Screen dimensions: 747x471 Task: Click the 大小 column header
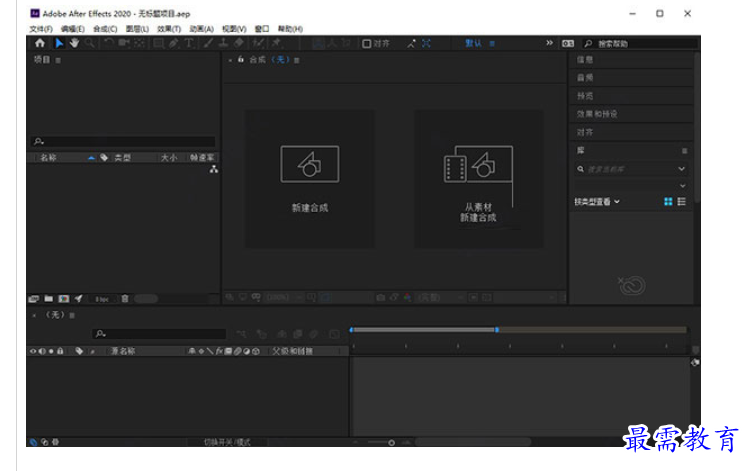[169, 158]
